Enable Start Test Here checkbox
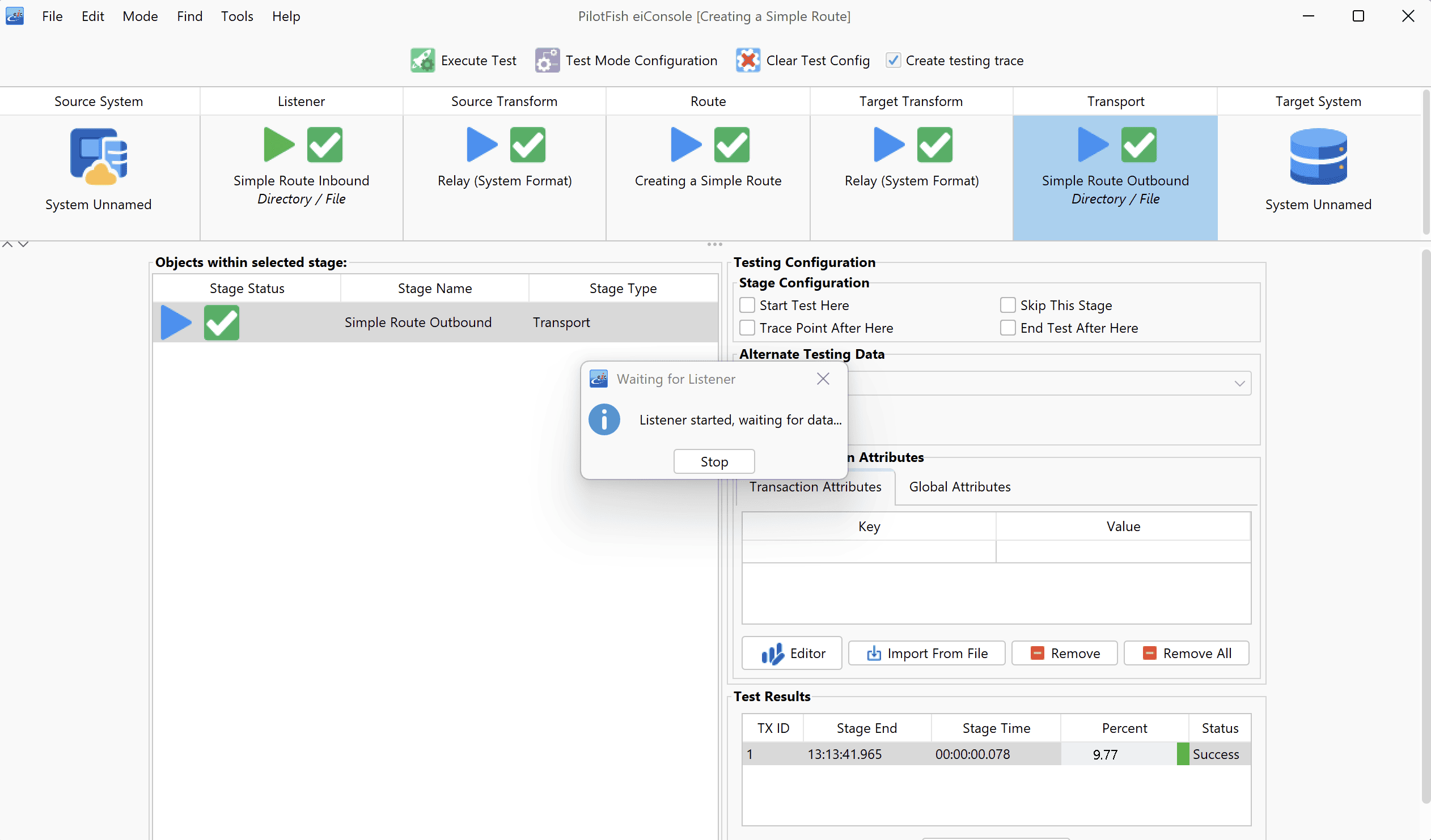The image size is (1431, 840). click(x=747, y=306)
